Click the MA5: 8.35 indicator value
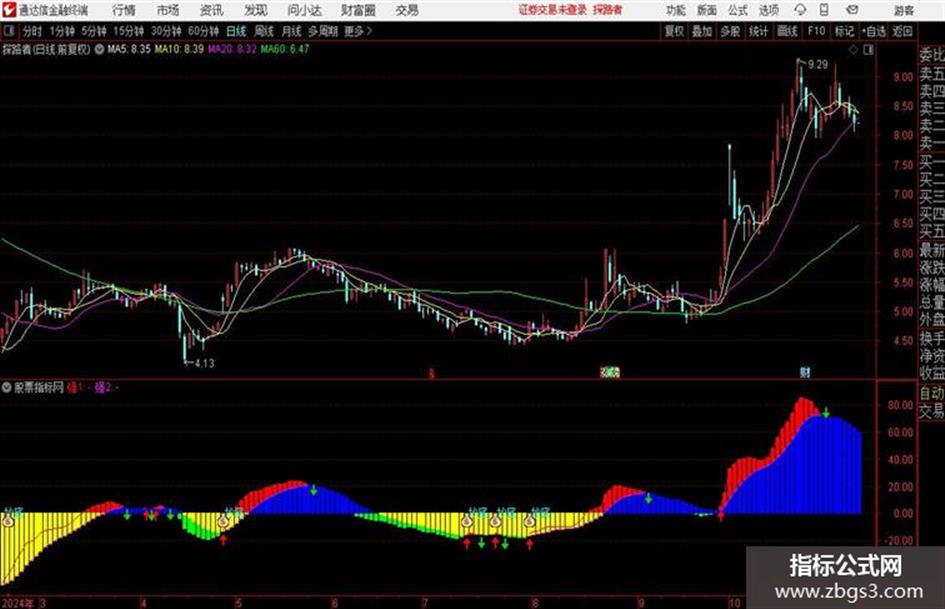This screenshot has width=945, height=609. pyautogui.click(x=129, y=49)
